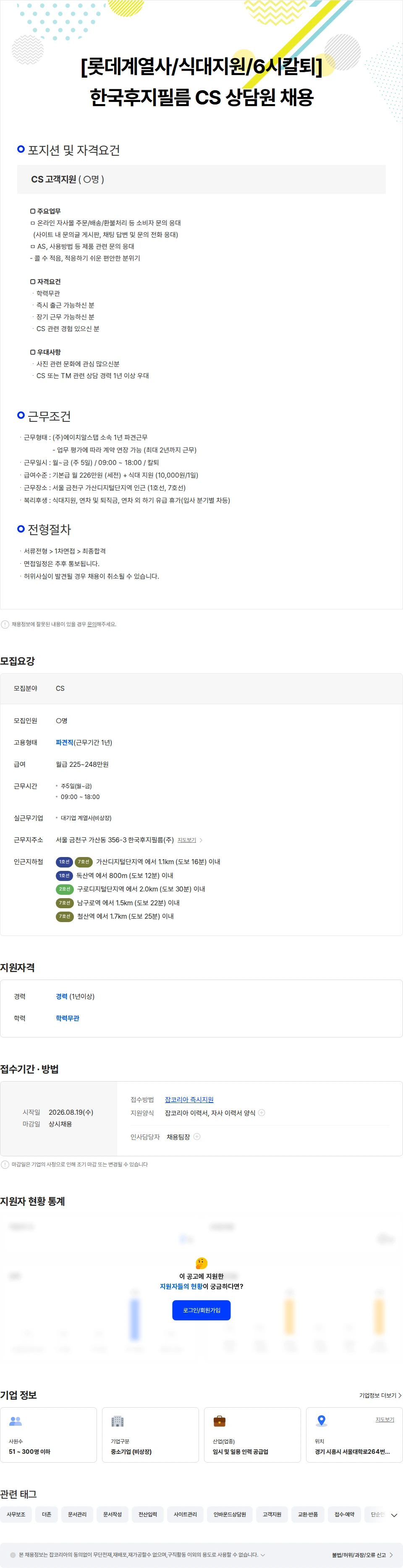403x1568 pixels.
Task: Select the 접수·예약 tag
Action: pyautogui.click(x=345, y=1514)
